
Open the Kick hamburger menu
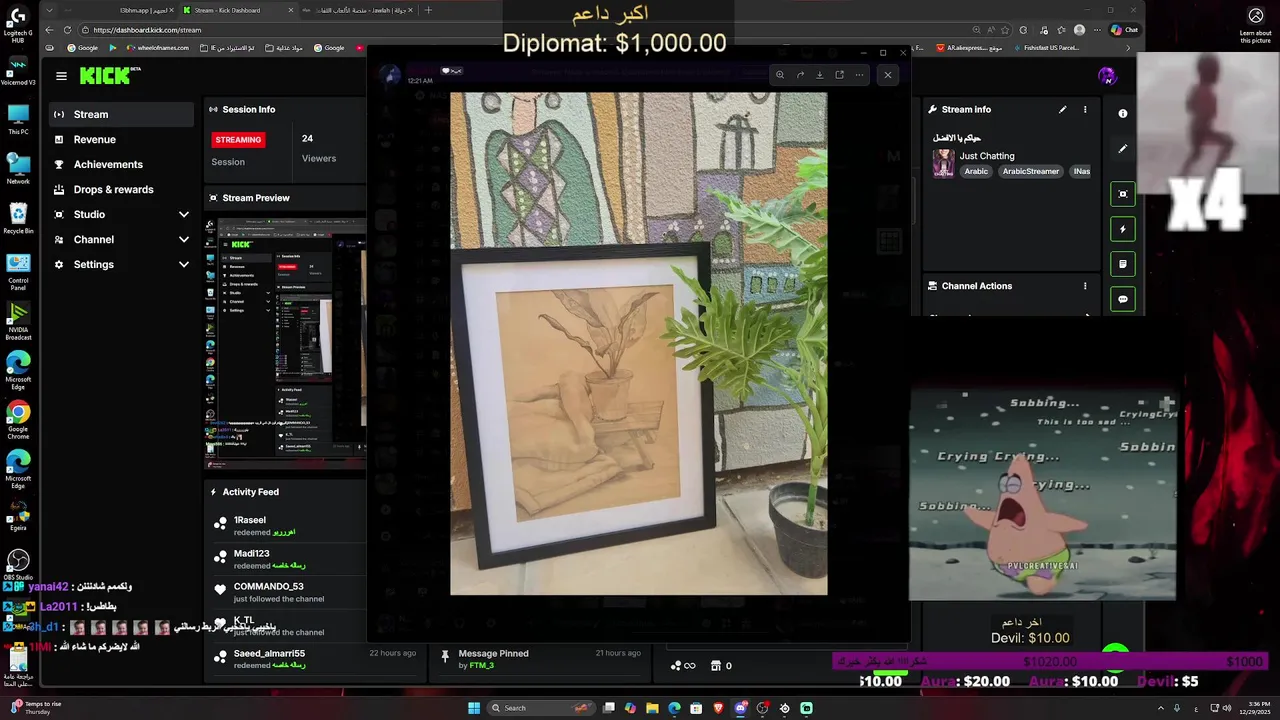coord(61,76)
